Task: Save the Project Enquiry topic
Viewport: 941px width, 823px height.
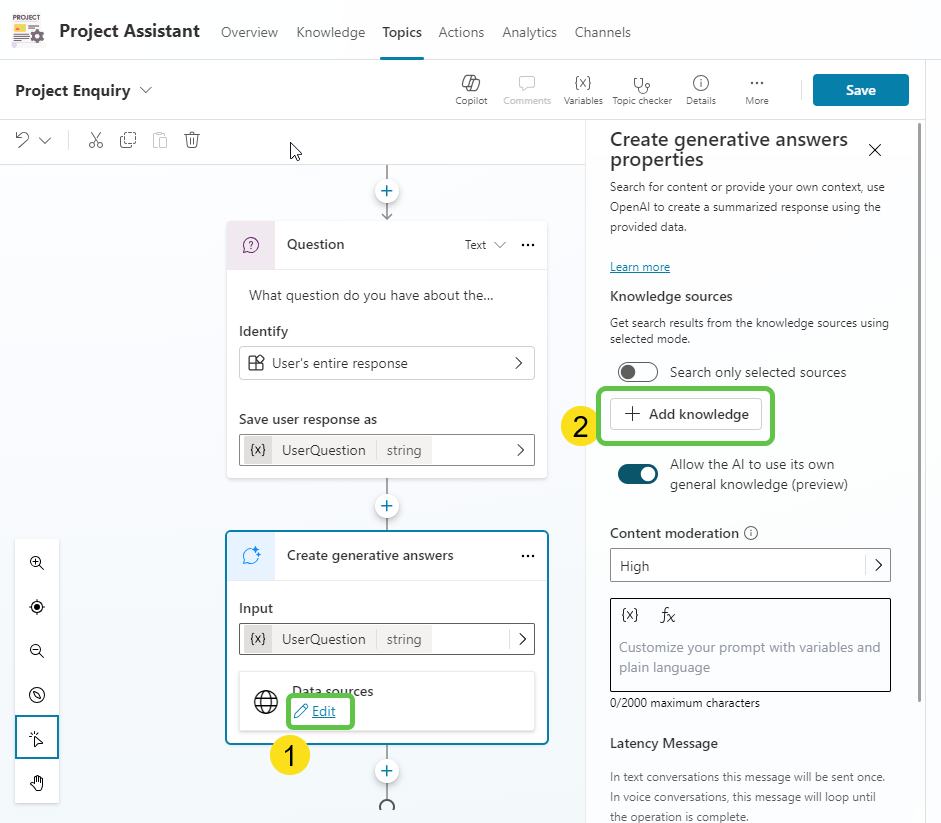Action: click(x=860, y=89)
